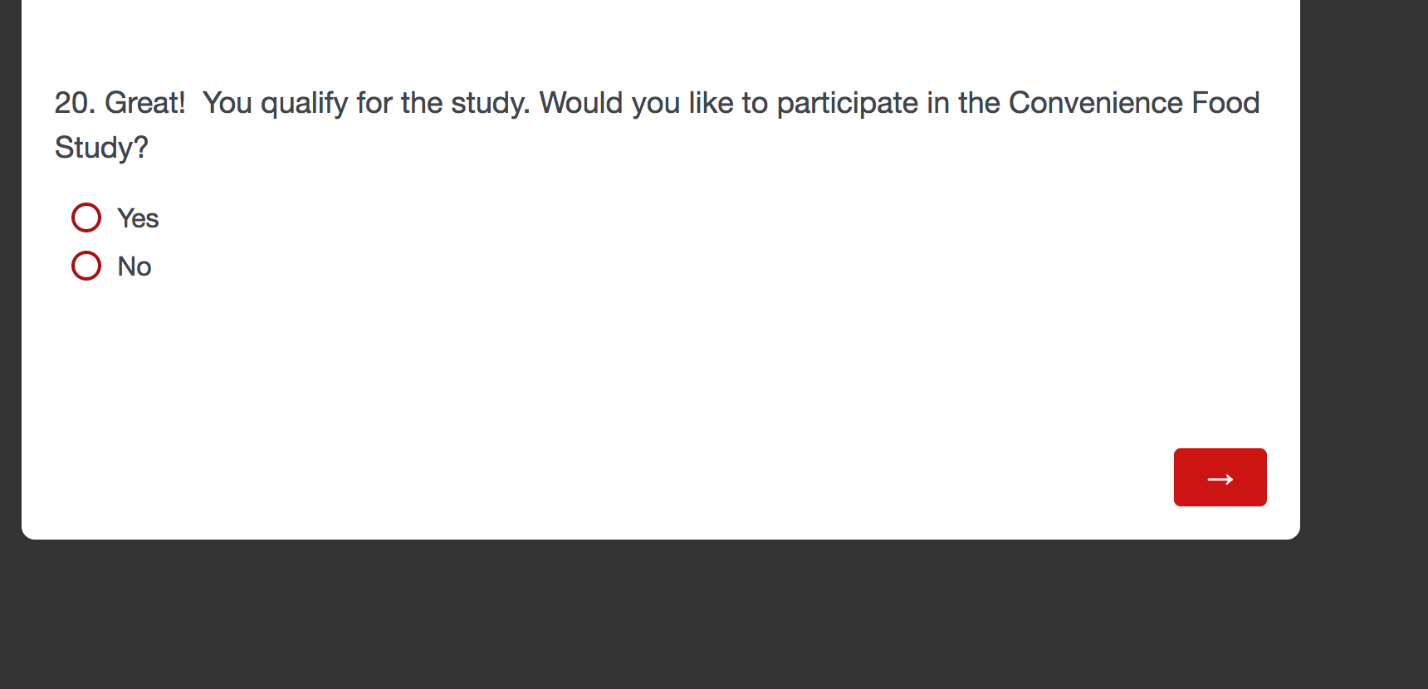Choose Yes to participate in the study

click(x=87, y=217)
